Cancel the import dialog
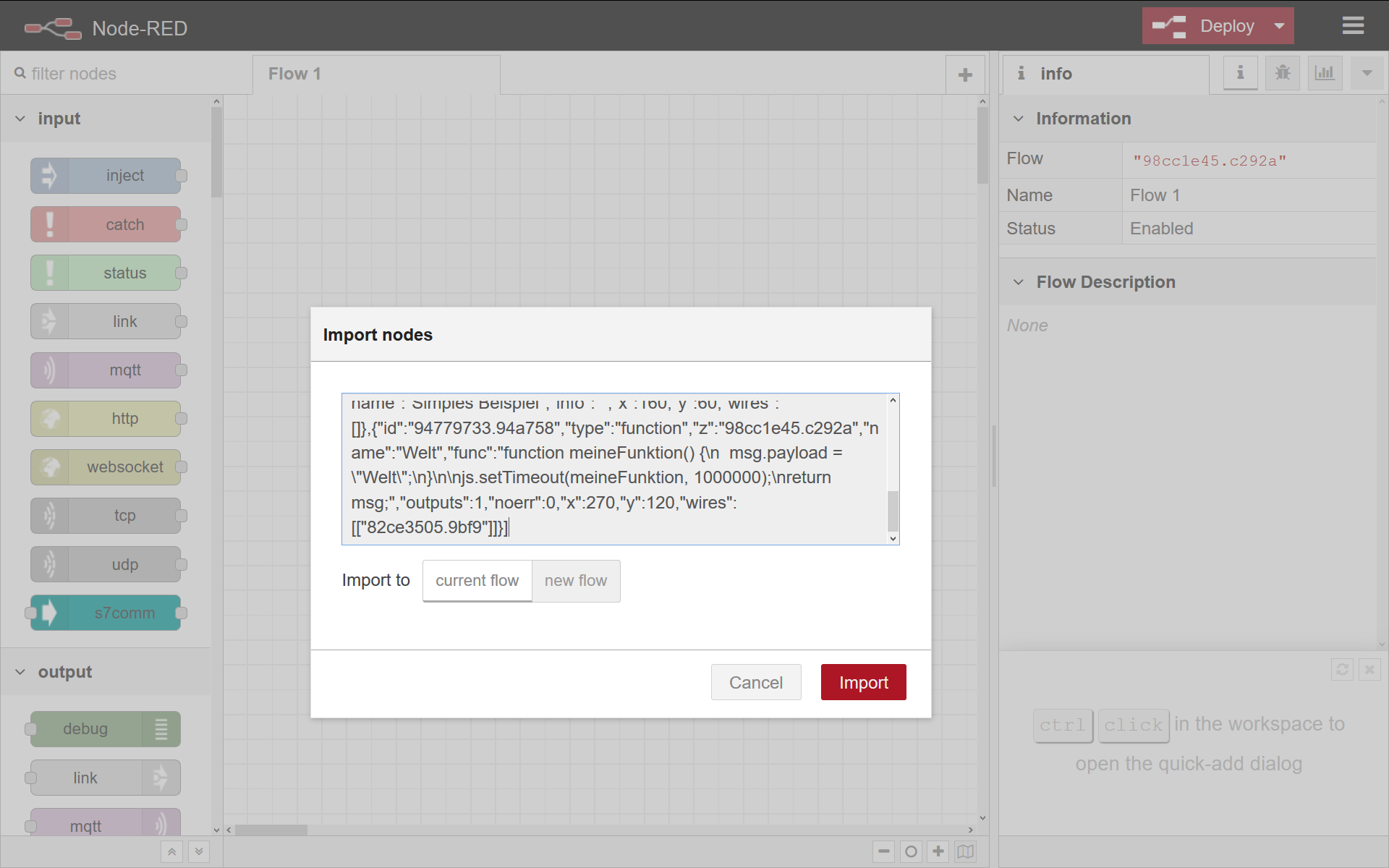Viewport: 1389px width, 868px height. click(756, 682)
